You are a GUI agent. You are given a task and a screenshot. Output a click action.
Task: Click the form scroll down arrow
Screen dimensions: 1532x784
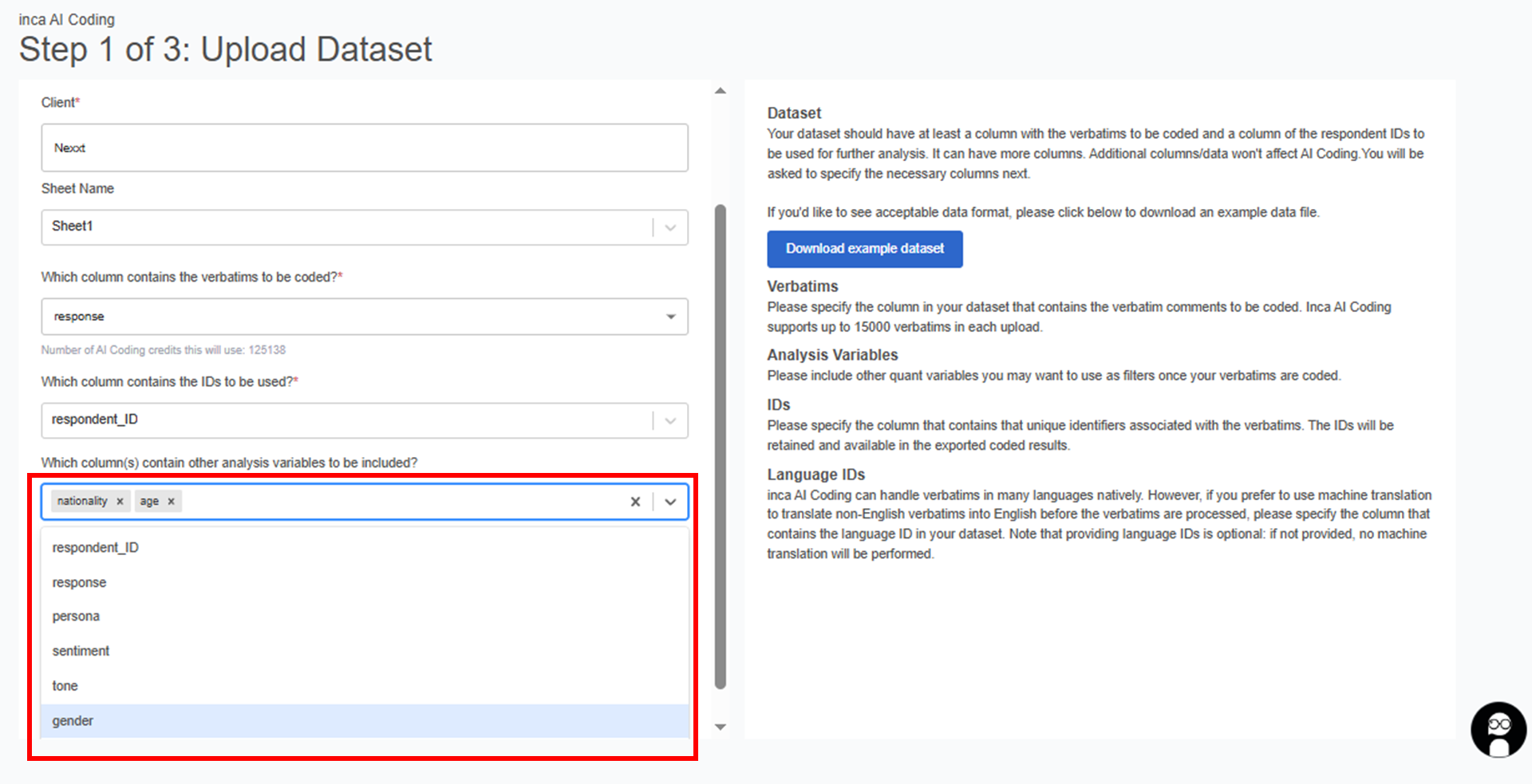coord(721,727)
